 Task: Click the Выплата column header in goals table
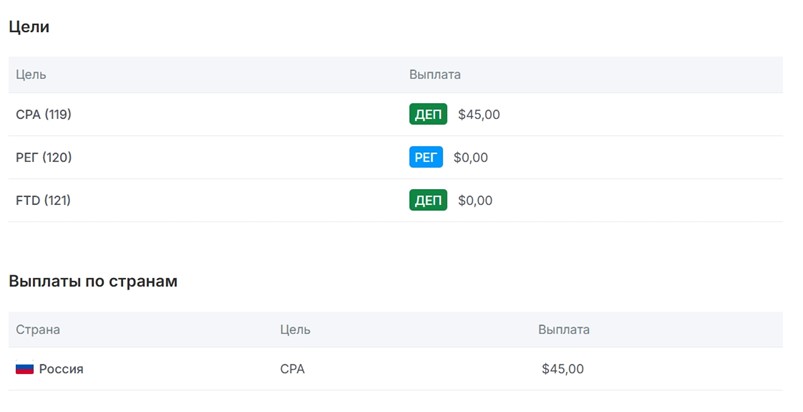click(435, 74)
